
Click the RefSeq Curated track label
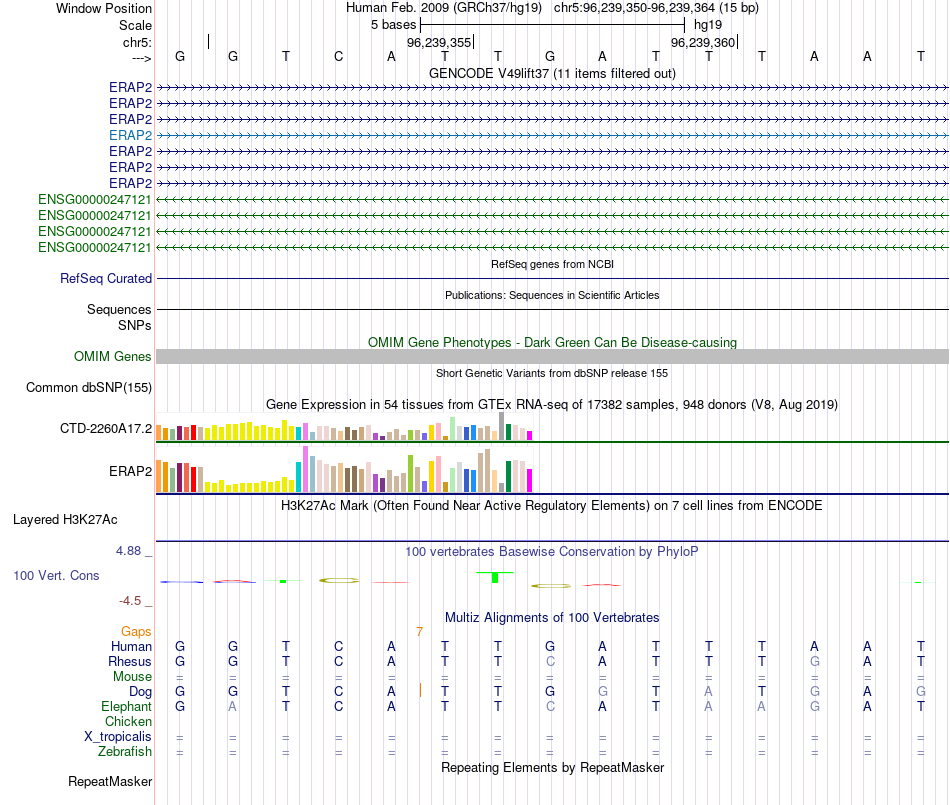[x=106, y=278]
